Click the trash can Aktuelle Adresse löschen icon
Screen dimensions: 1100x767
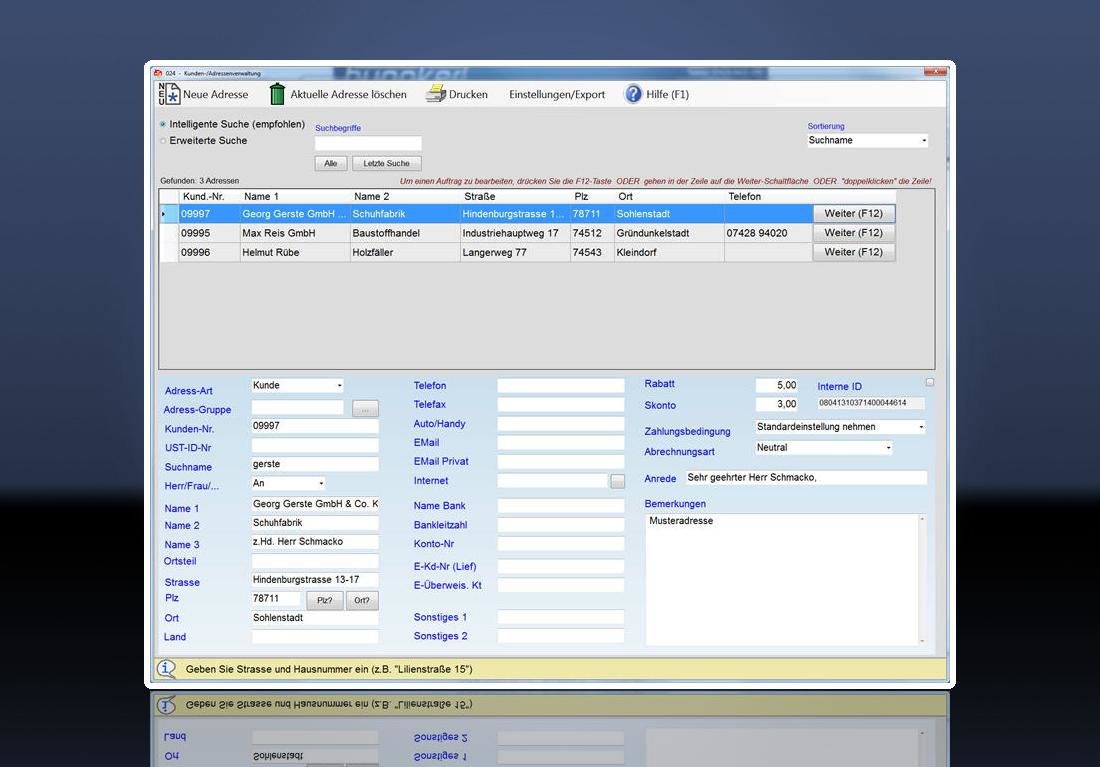pyautogui.click(x=277, y=94)
